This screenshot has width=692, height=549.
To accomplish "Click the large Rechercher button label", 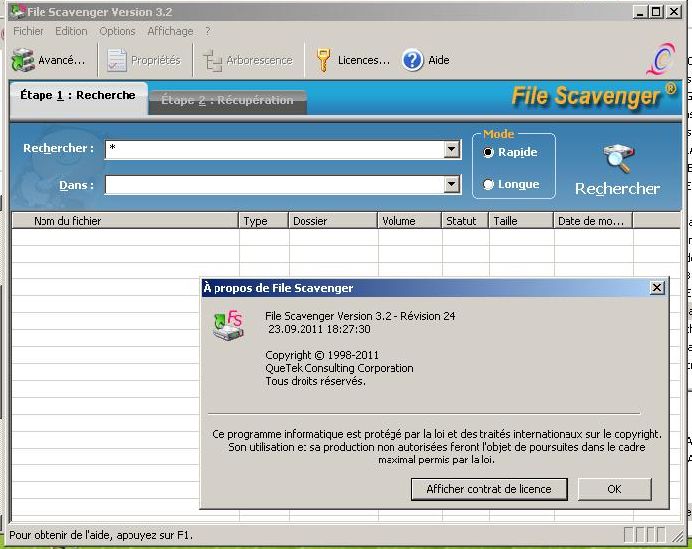I will [617, 188].
